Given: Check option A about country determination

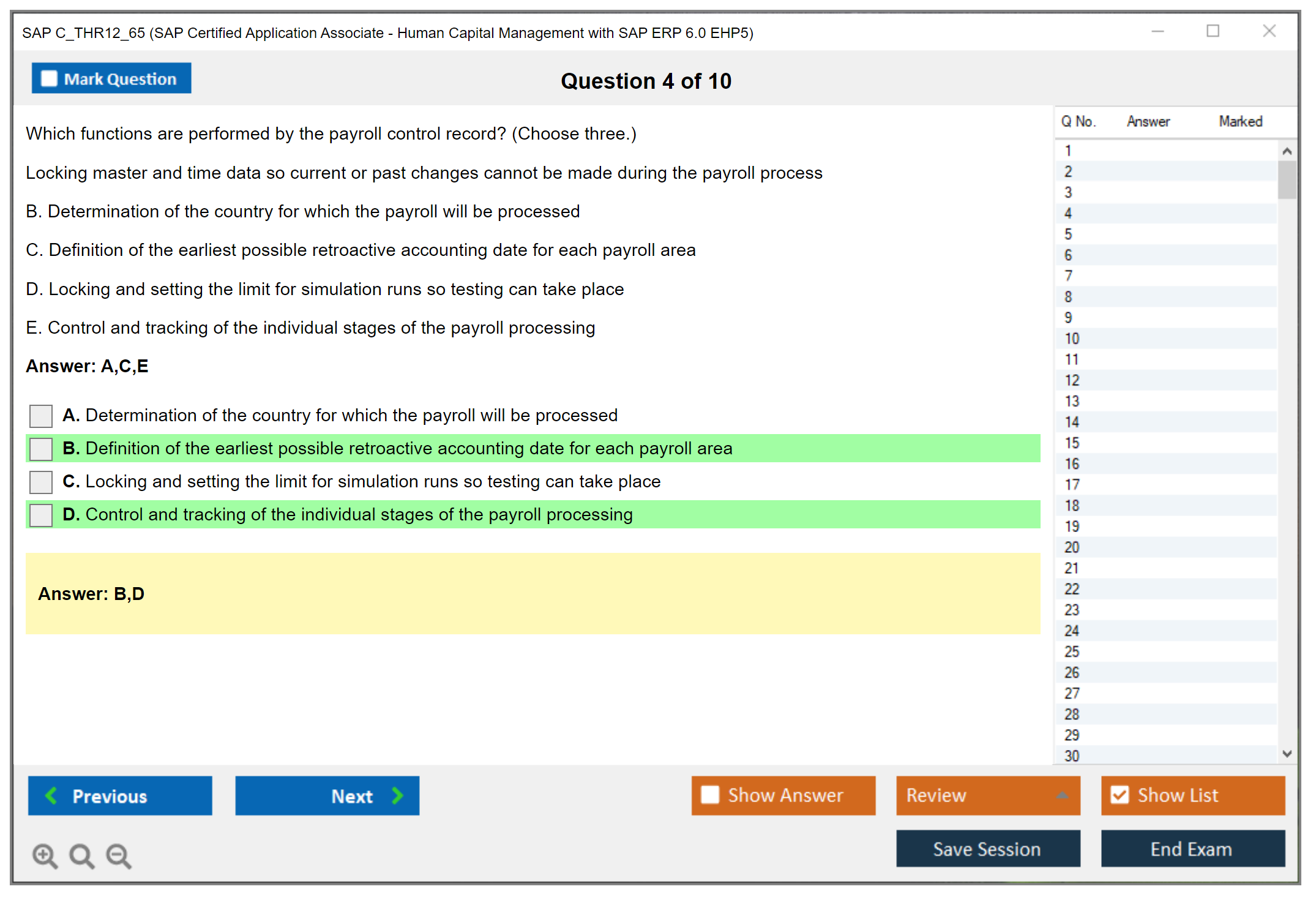Looking at the screenshot, I should (41, 416).
